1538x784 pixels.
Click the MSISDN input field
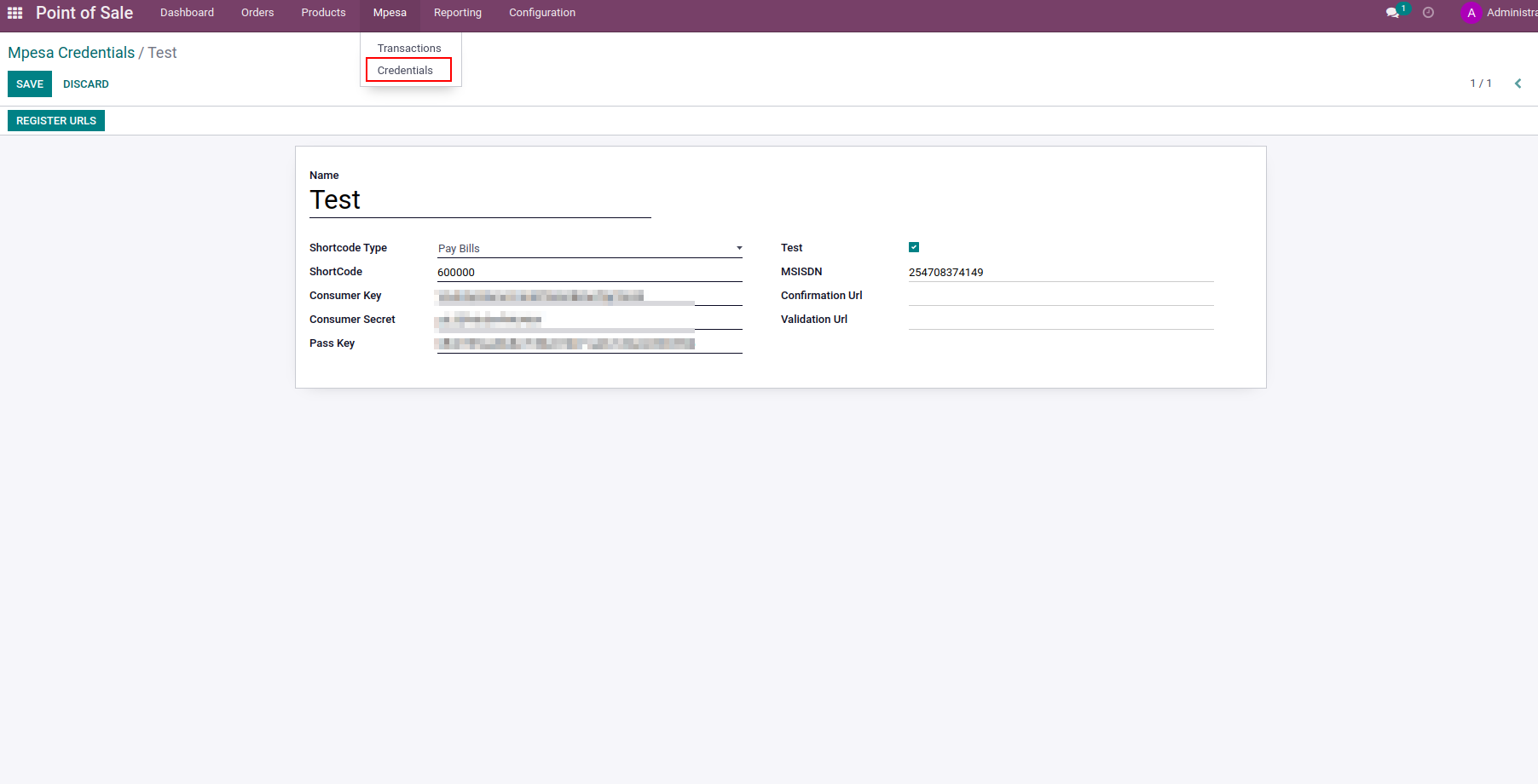click(1061, 273)
